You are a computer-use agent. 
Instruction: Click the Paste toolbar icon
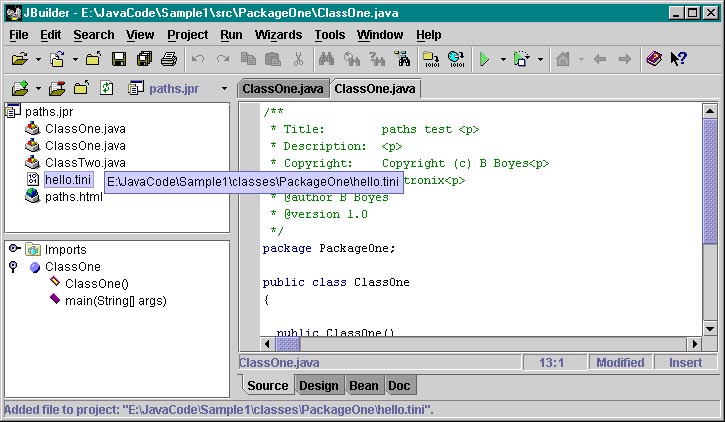click(x=272, y=60)
